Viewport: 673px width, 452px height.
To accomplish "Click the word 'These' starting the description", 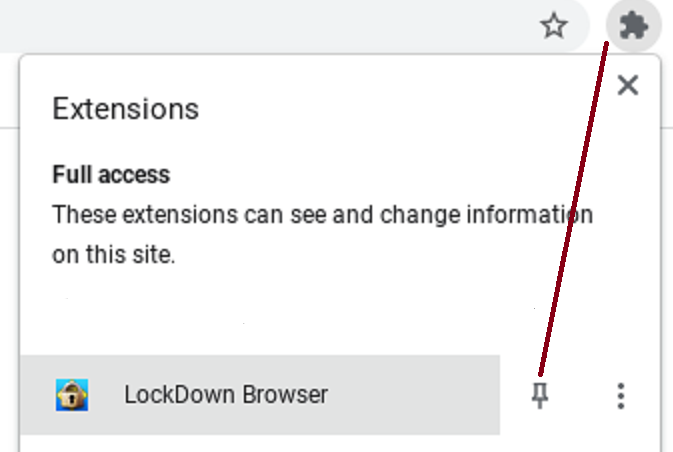I will point(84,215).
